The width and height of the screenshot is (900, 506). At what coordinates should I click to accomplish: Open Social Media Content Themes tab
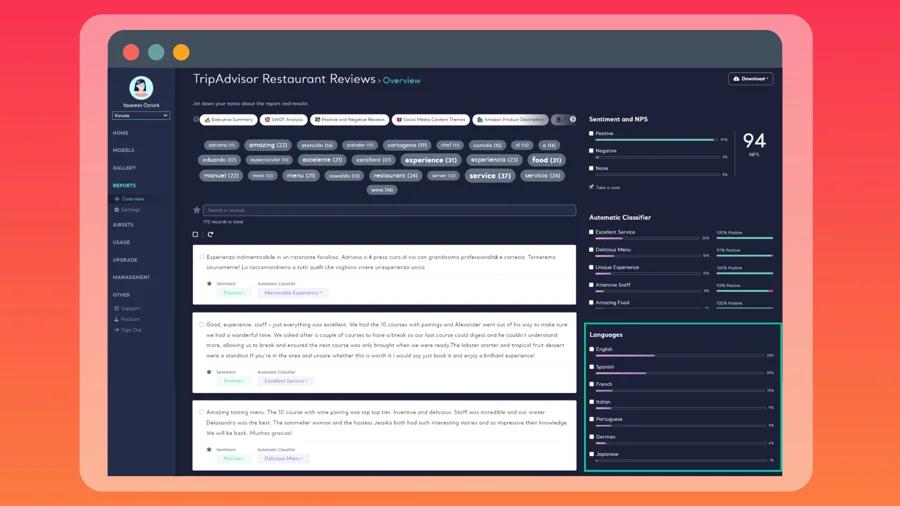430,119
